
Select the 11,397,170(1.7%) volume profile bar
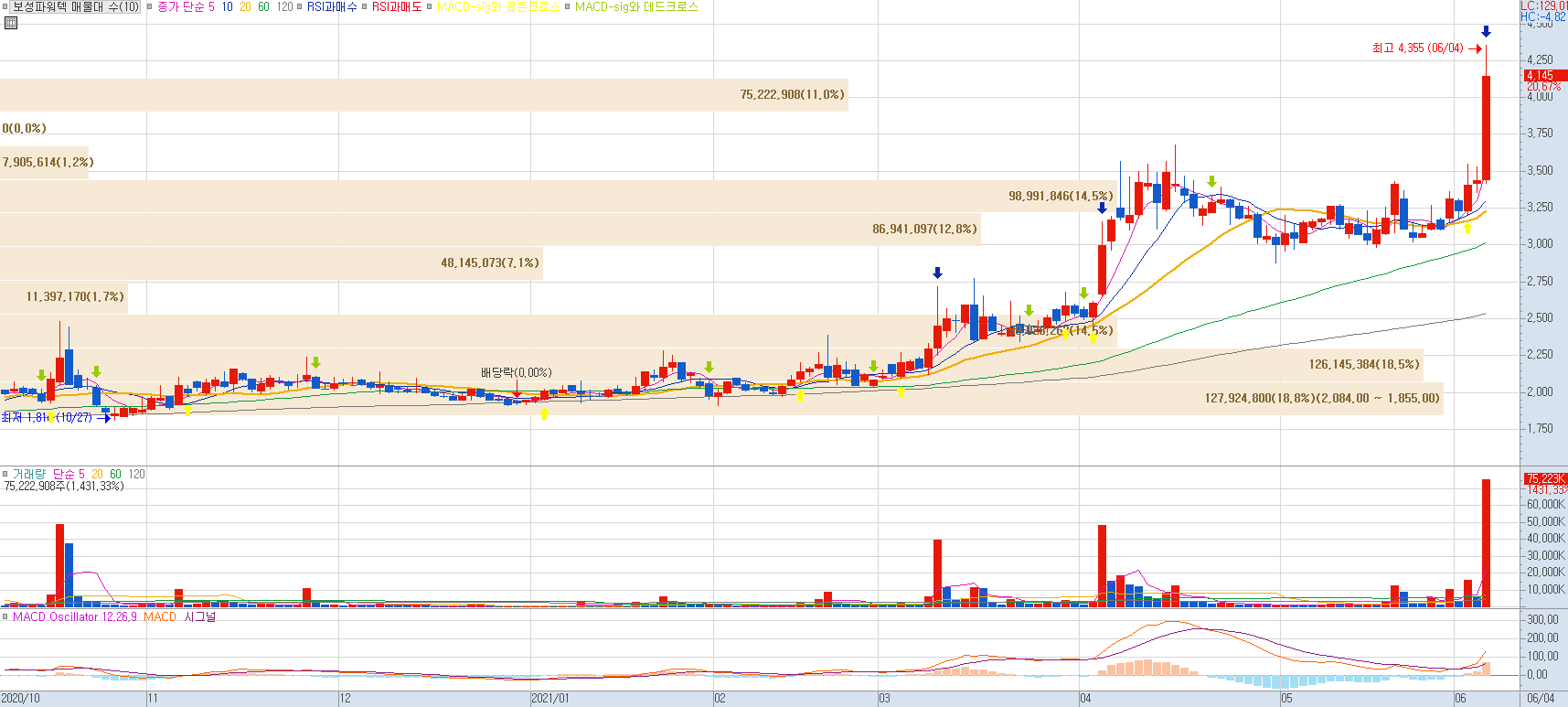coord(64,297)
